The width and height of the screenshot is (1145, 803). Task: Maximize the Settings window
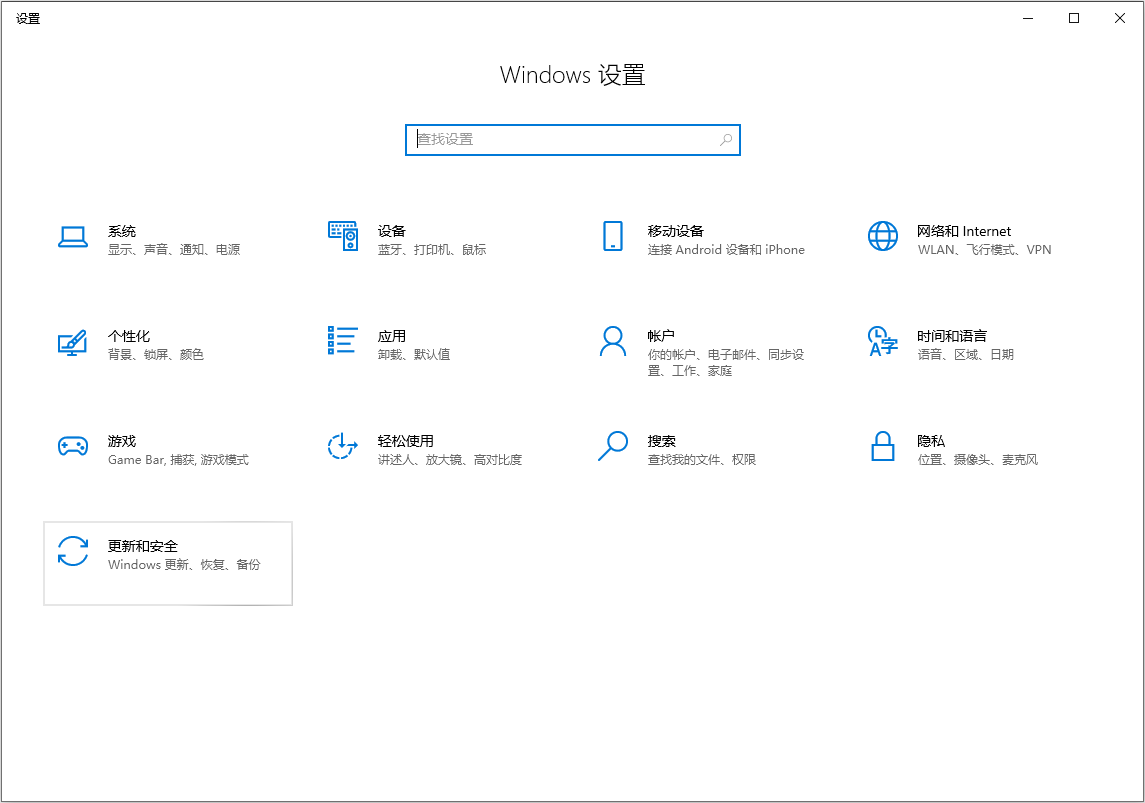click(x=1074, y=18)
